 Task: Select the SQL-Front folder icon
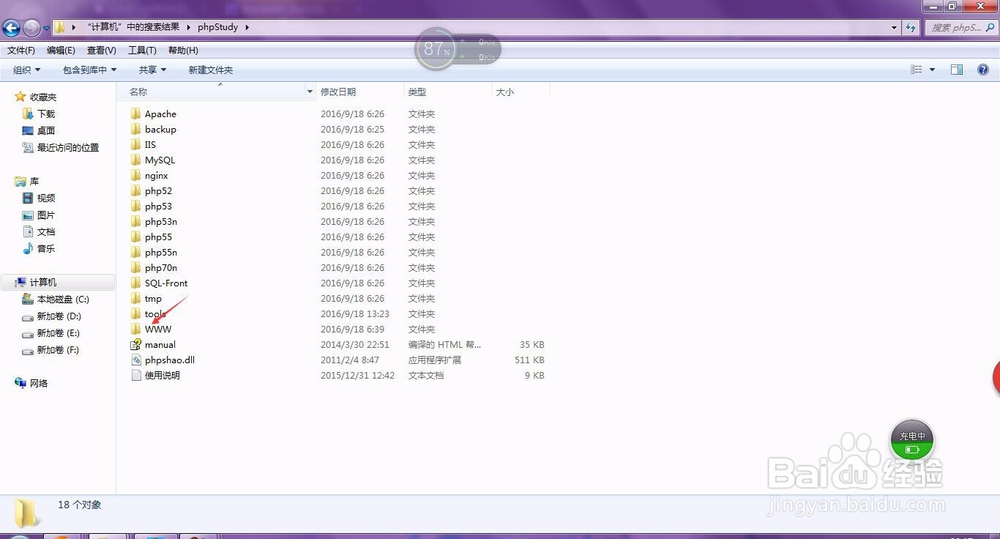pyautogui.click(x=136, y=283)
